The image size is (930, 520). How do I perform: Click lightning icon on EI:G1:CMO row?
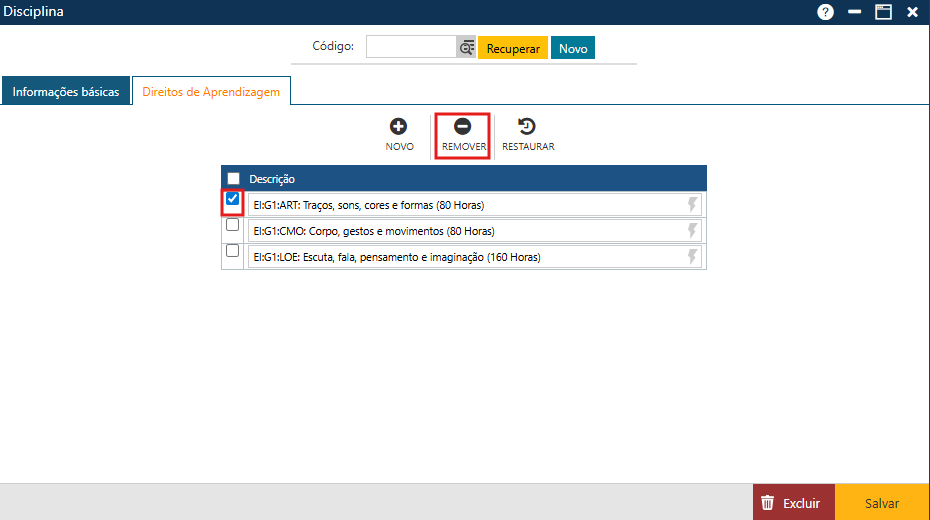(x=692, y=231)
